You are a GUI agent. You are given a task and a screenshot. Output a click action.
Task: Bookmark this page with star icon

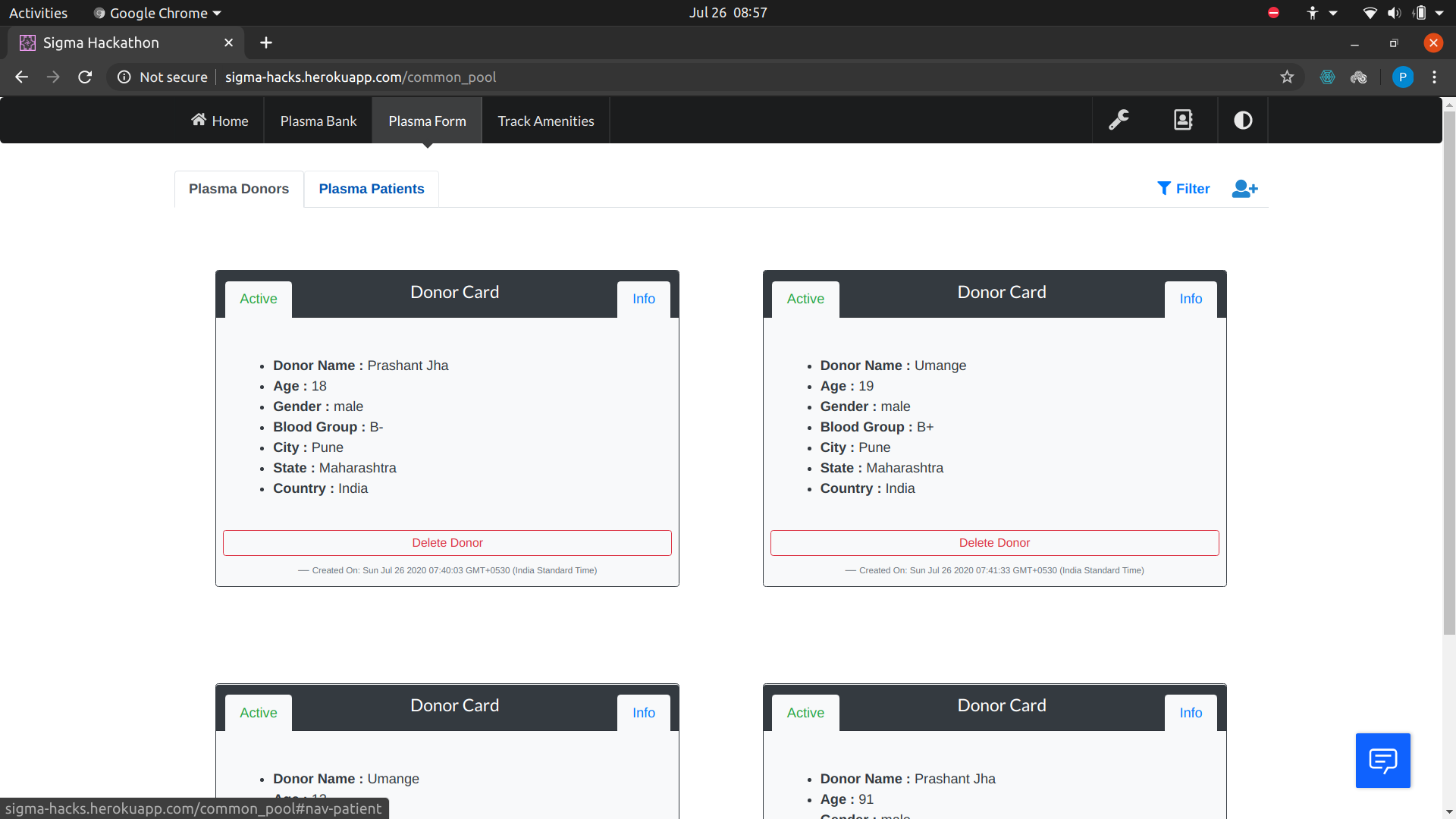tap(1287, 77)
